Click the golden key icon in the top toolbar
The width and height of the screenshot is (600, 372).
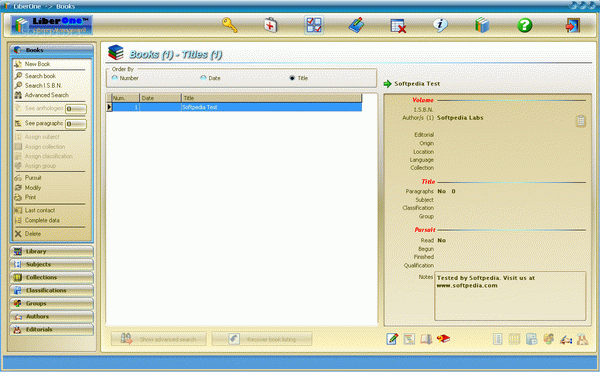[230, 25]
